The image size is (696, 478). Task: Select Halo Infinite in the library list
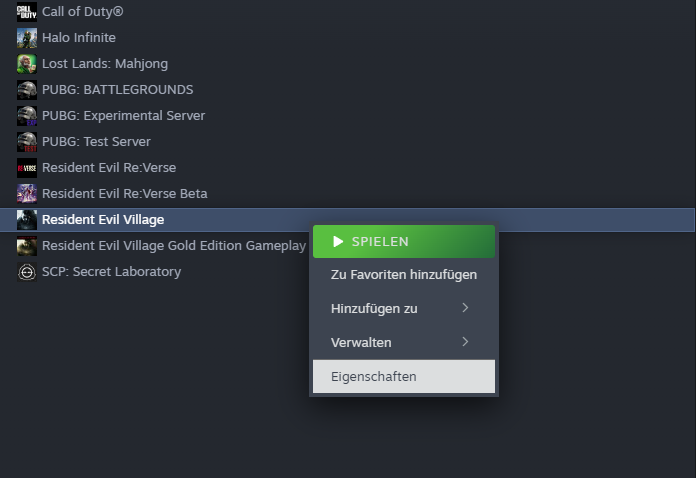click(79, 38)
